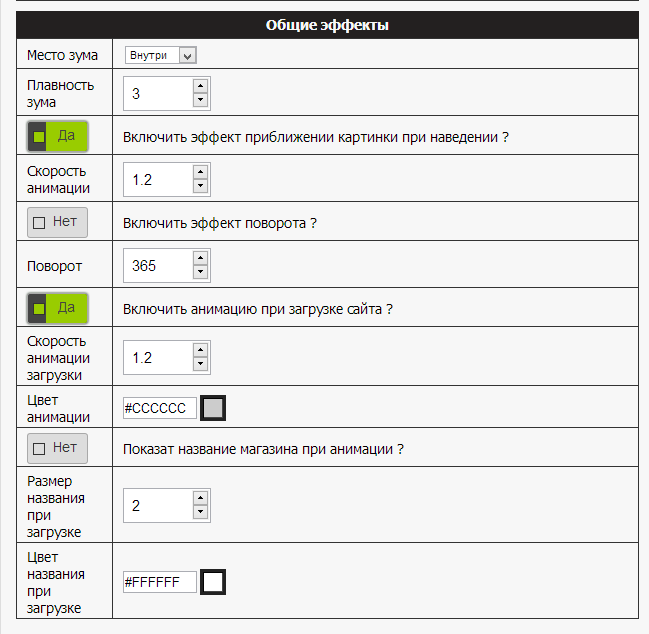Enable the rotation effect toggle

[58, 223]
